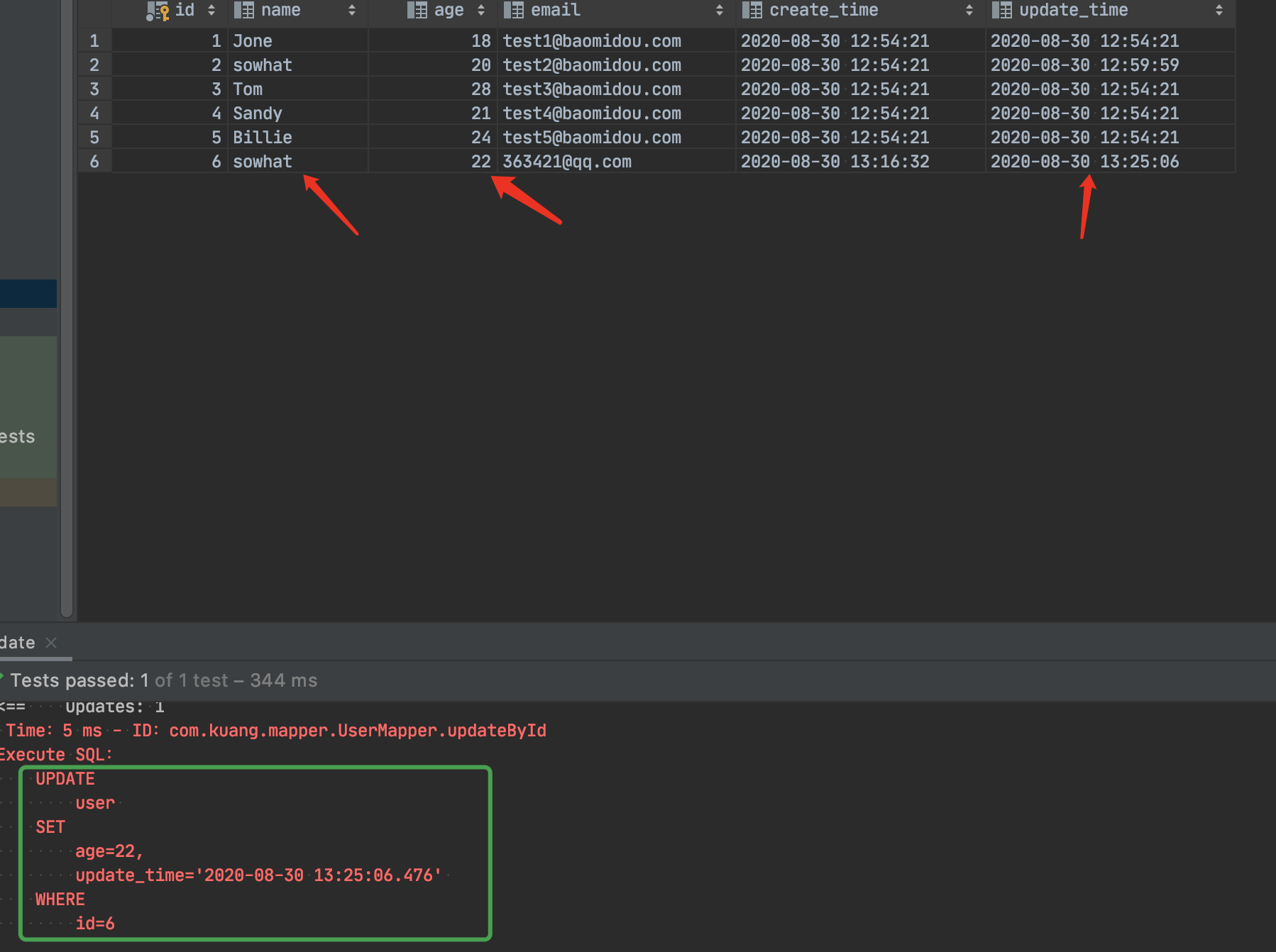Click the update_time column table icon
The width and height of the screenshot is (1276, 952).
point(1002,11)
